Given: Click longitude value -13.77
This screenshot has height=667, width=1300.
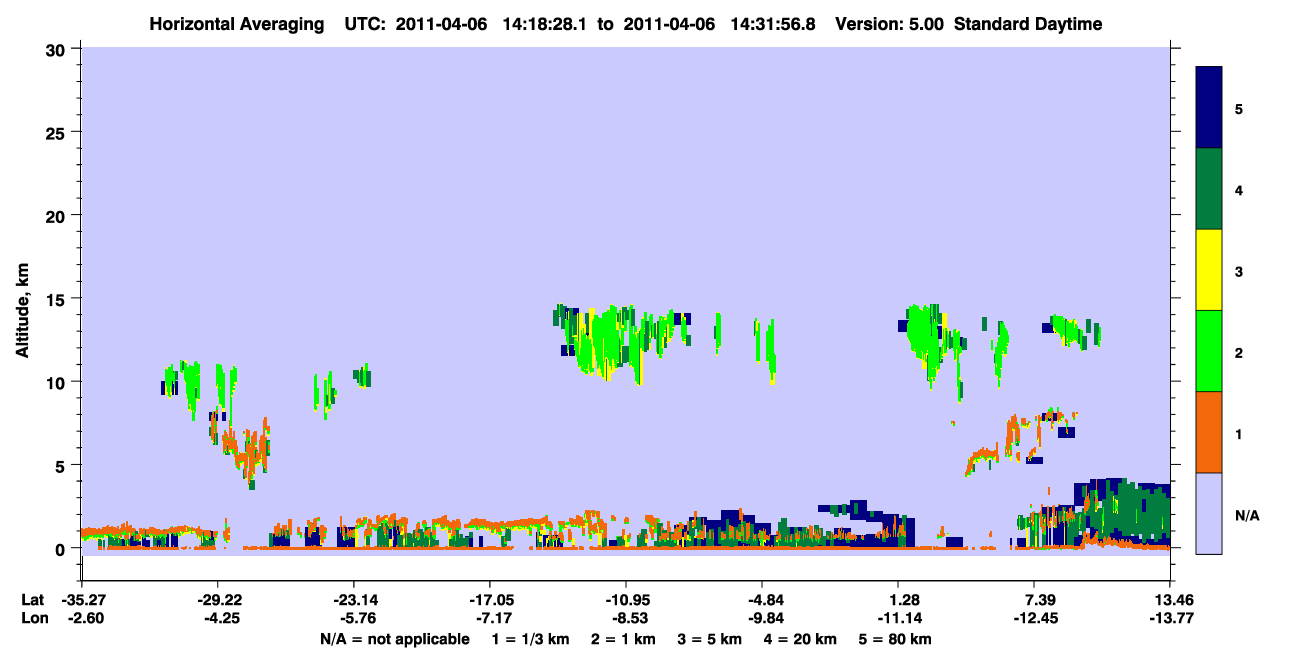Looking at the screenshot, I should 1170,618.
